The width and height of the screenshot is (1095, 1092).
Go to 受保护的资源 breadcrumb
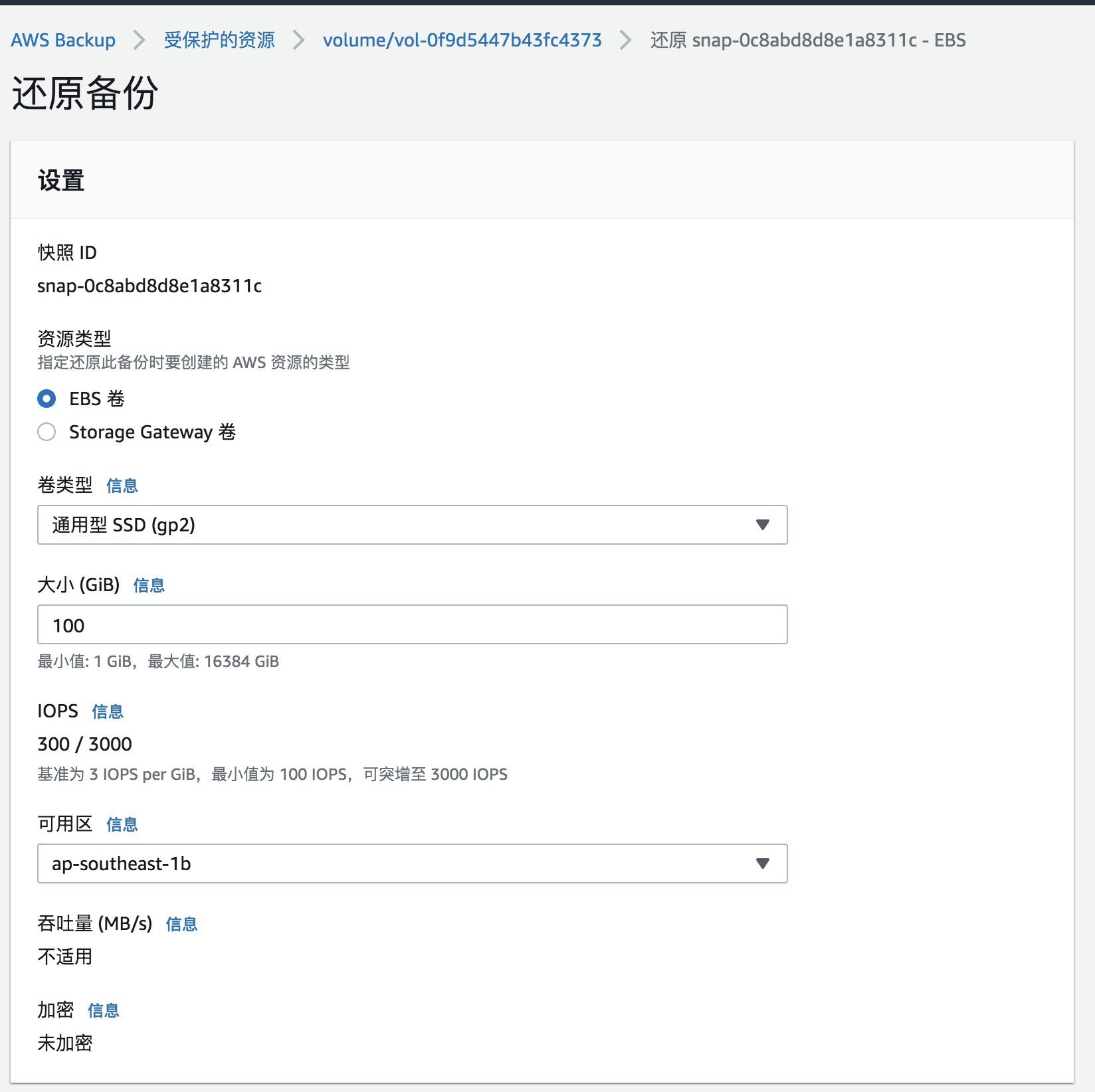point(219,40)
